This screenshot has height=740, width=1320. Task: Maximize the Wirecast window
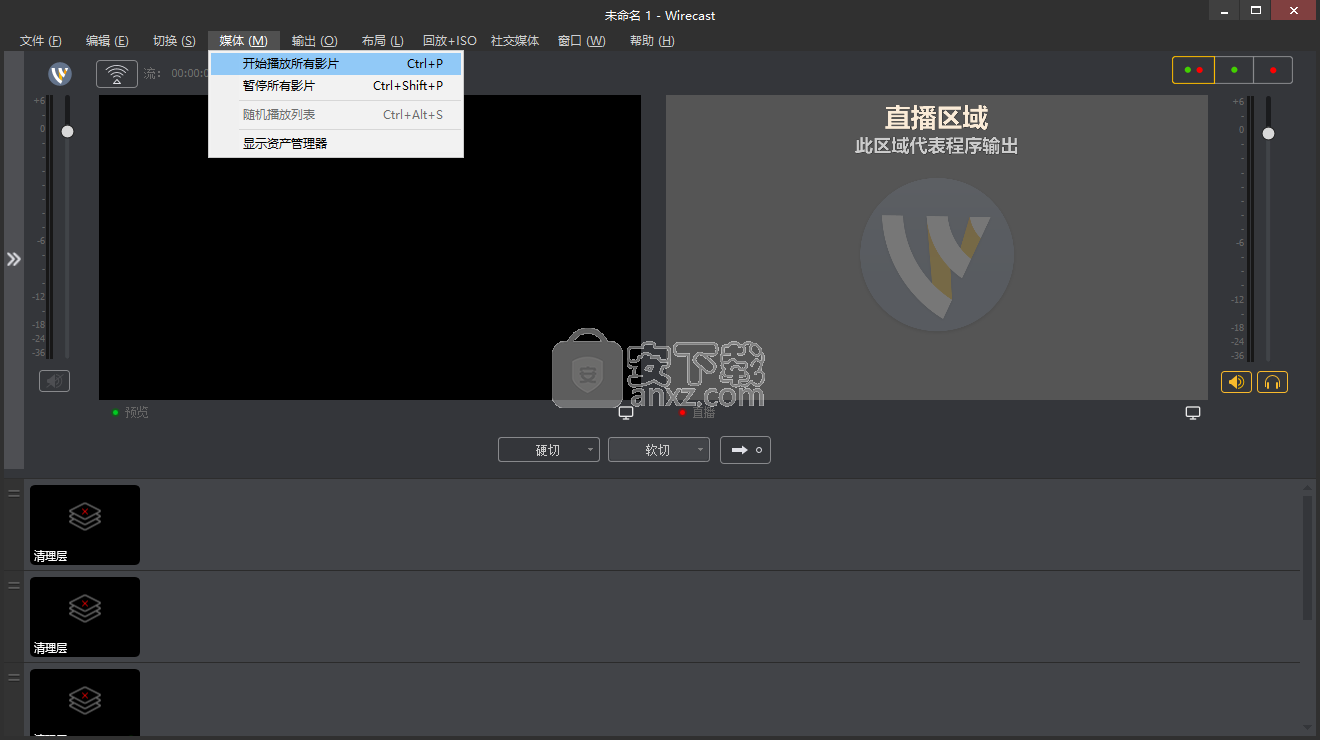[1256, 10]
